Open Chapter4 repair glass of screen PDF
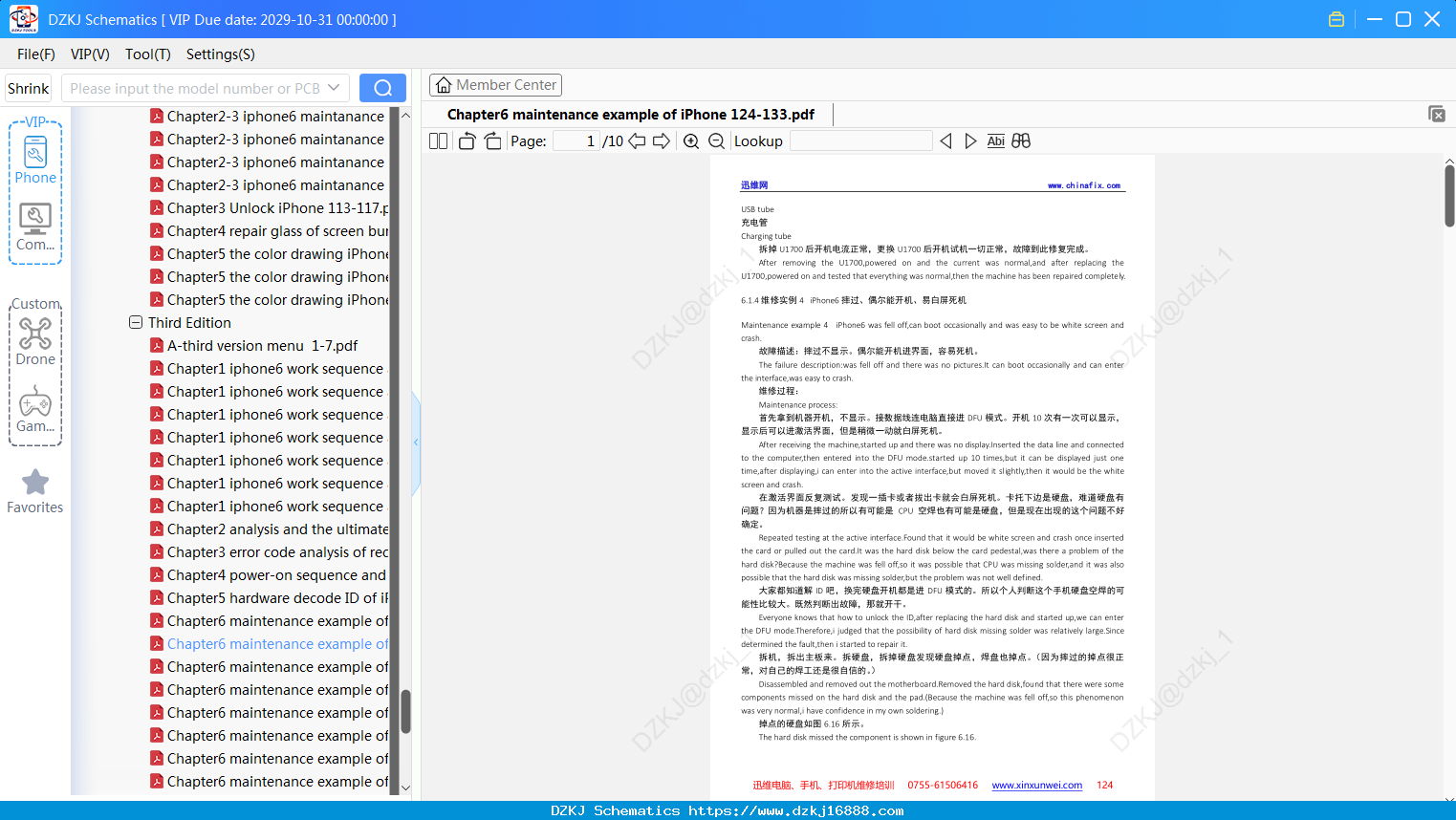Viewport: 1456px width, 820px height. (277, 230)
